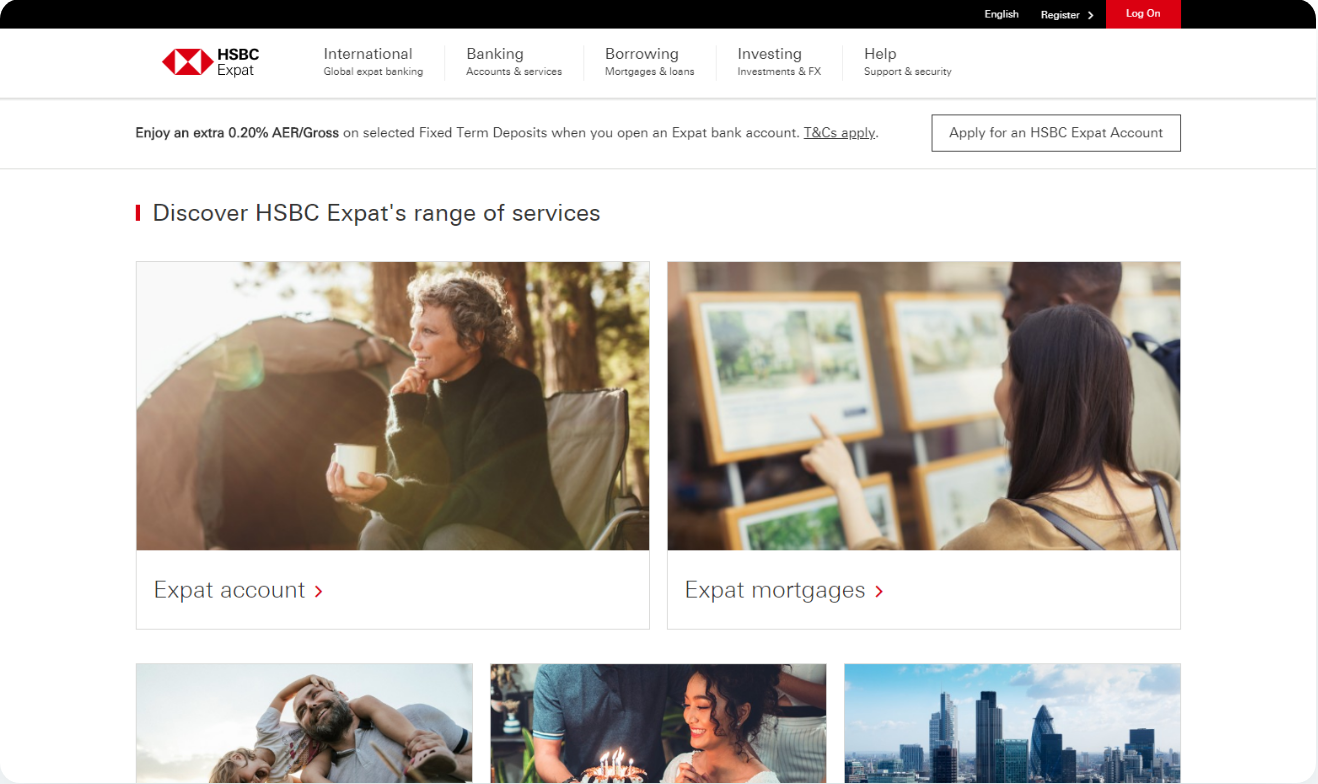1318x784 pixels.
Task: Click the Register link
Action: pyautogui.click(x=1060, y=15)
